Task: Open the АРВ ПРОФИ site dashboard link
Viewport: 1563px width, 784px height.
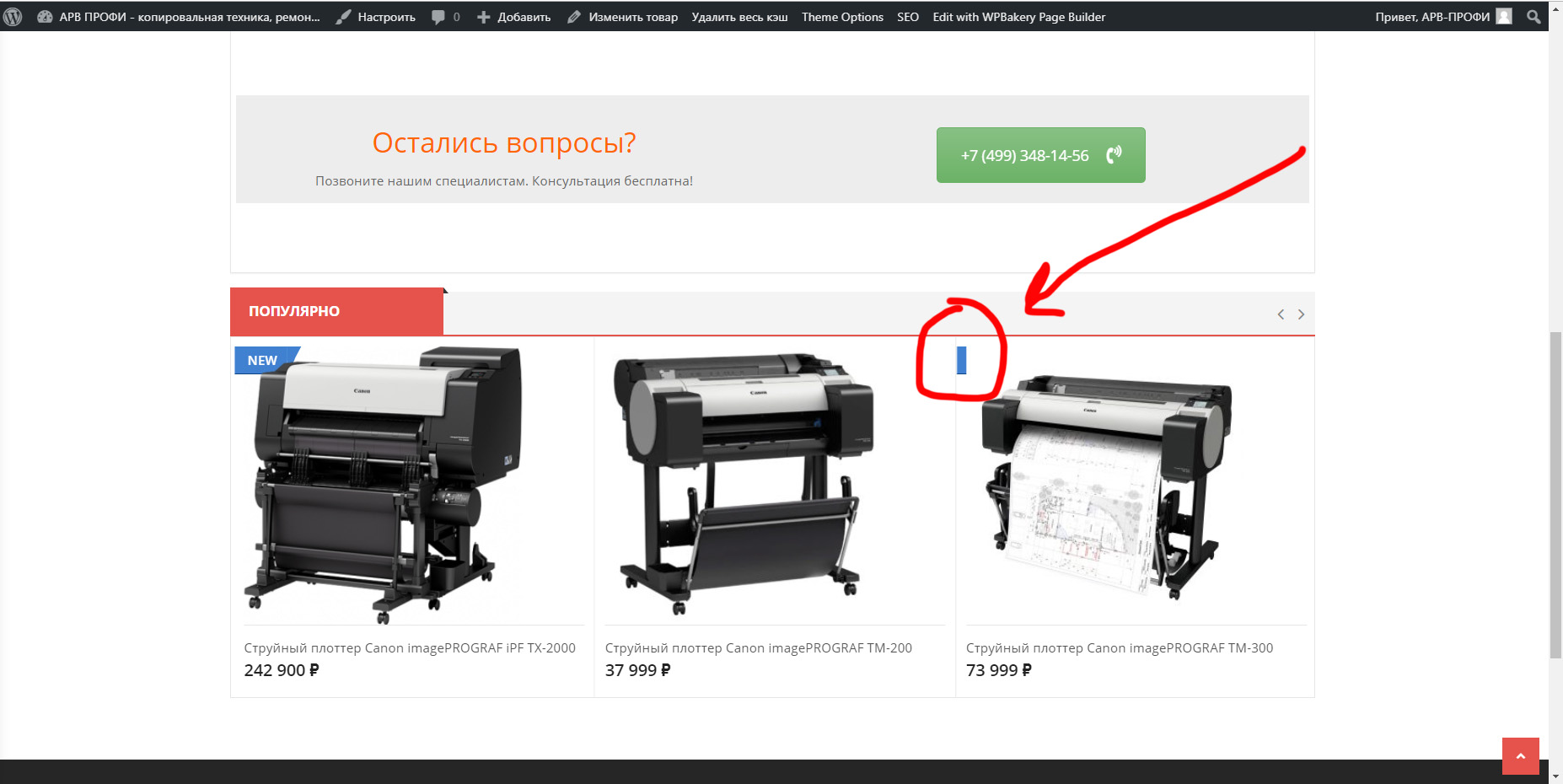Action: click(179, 17)
